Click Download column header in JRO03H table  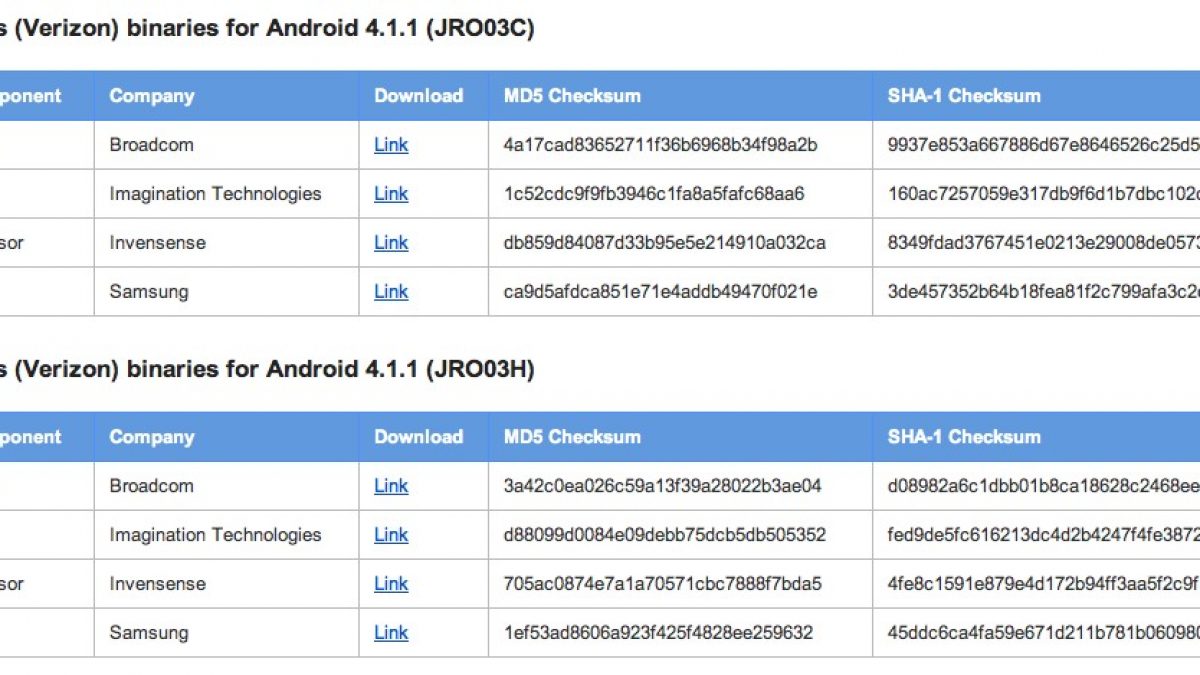point(418,437)
